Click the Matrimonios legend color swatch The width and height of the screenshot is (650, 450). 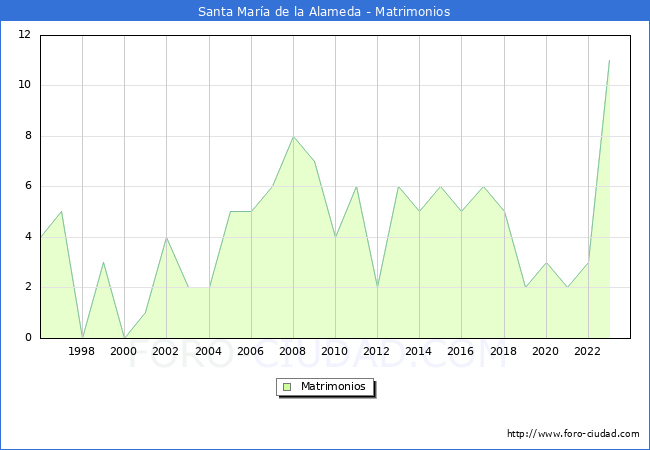(x=287, y=387)
